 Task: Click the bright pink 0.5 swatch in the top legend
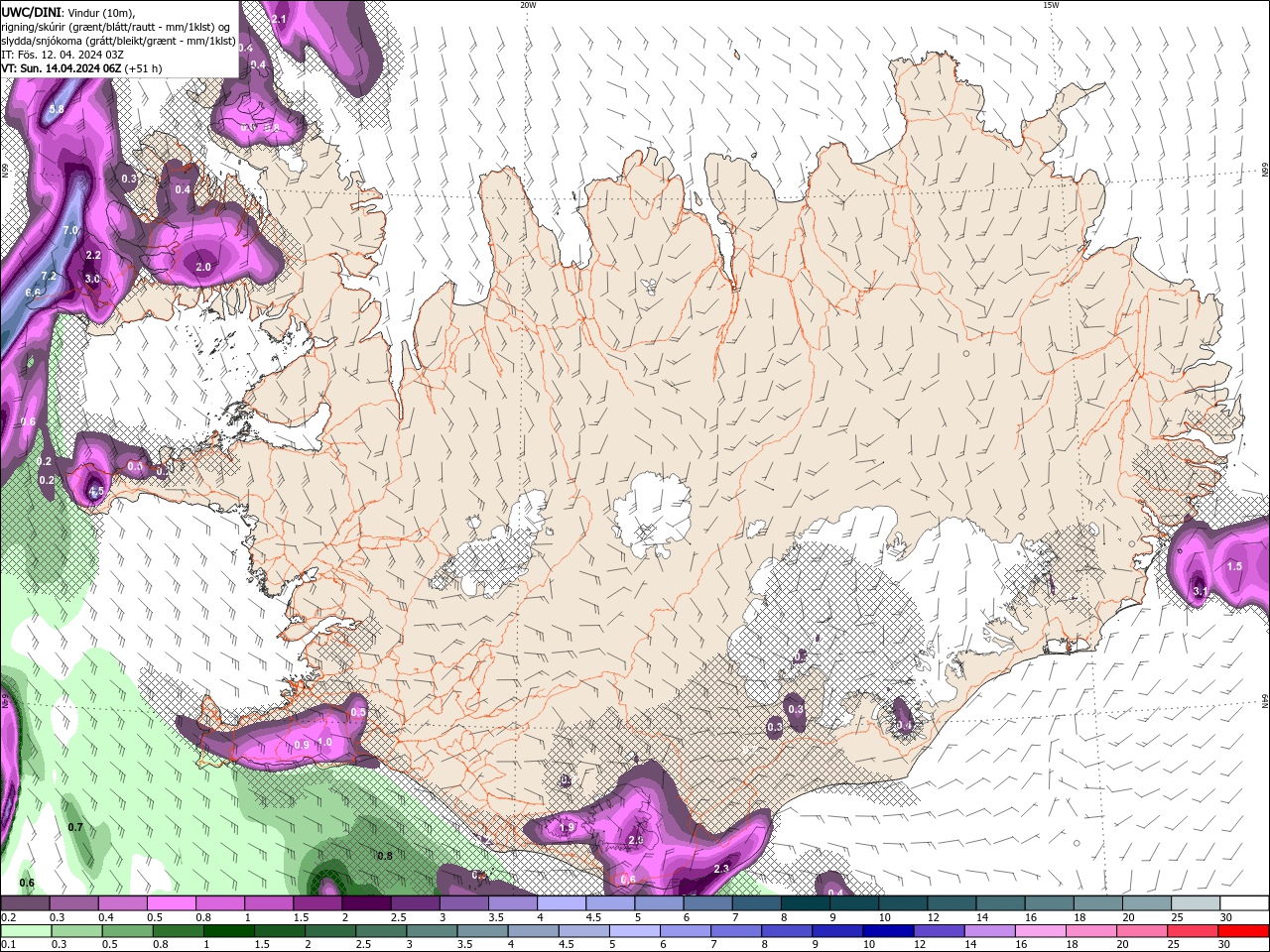pyautogui.click(x=172, y=903)
